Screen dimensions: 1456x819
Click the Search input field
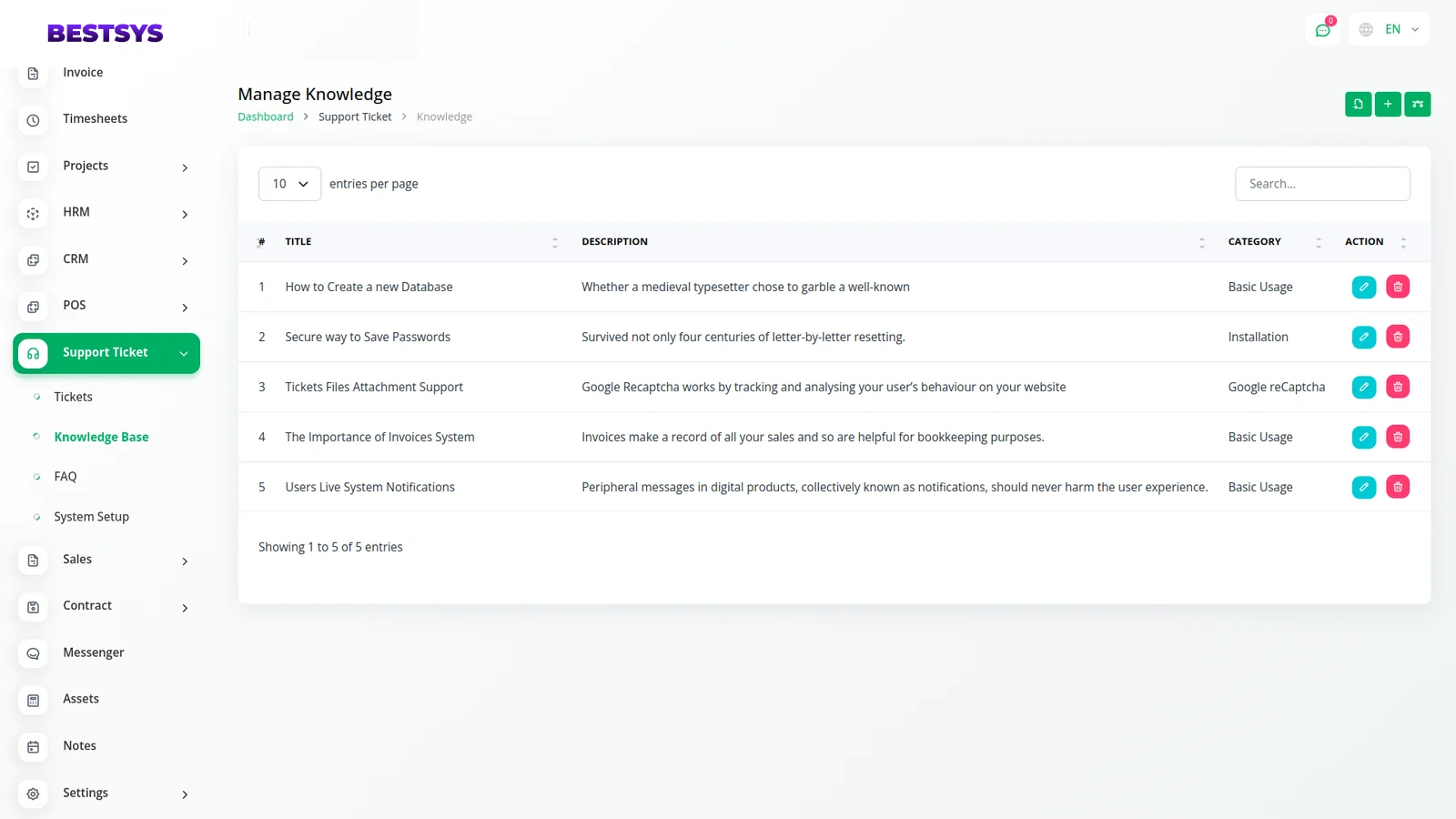click(1321, 184)
